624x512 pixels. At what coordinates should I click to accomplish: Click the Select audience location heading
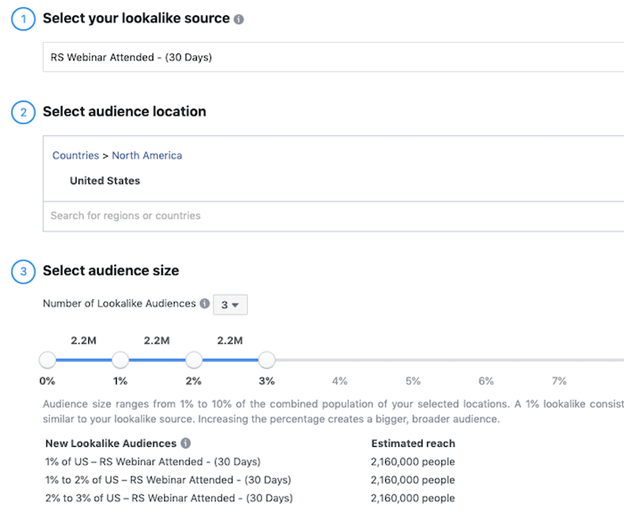click(124, 111)
